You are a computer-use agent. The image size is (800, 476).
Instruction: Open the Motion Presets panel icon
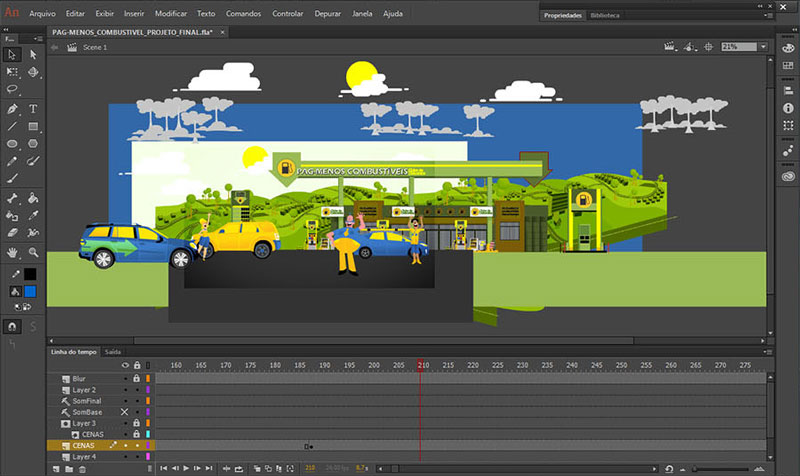pyautogui.click(x=788, y=151)
